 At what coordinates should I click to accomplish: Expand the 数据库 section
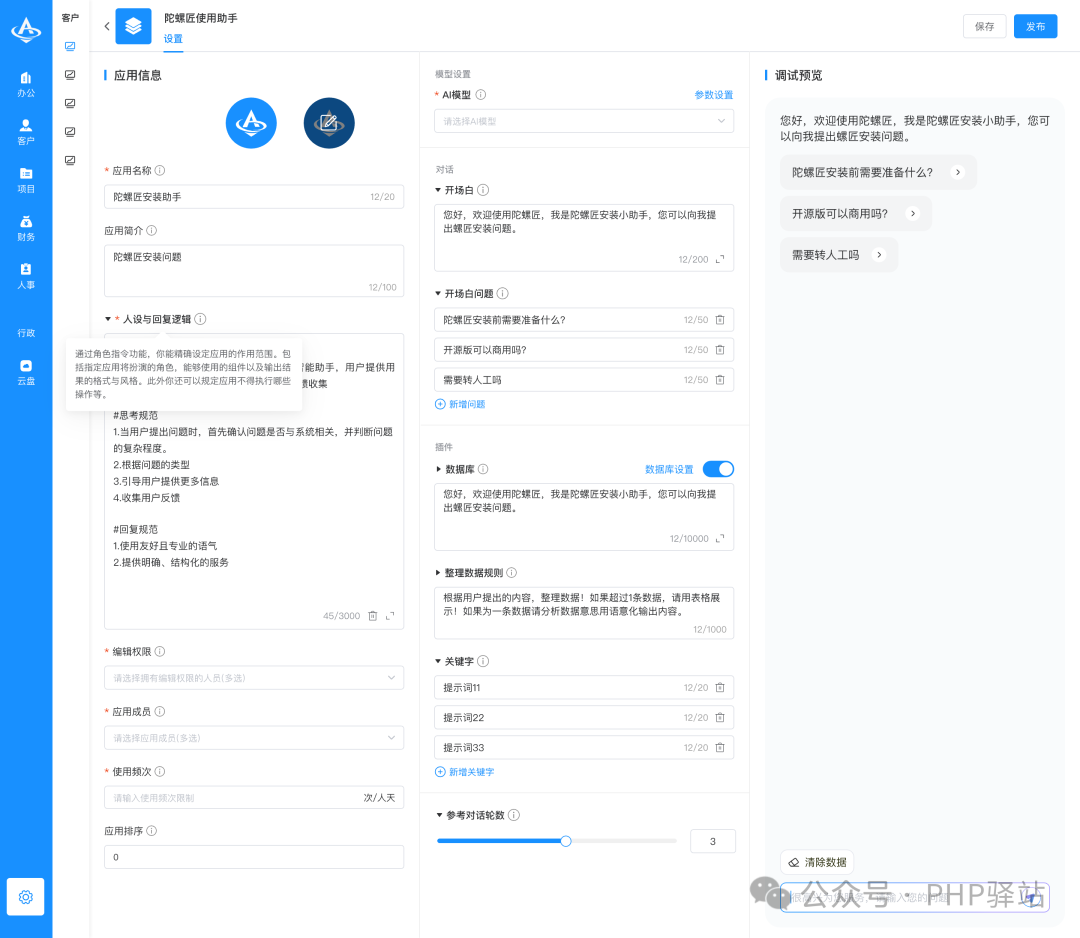(438, 469)
